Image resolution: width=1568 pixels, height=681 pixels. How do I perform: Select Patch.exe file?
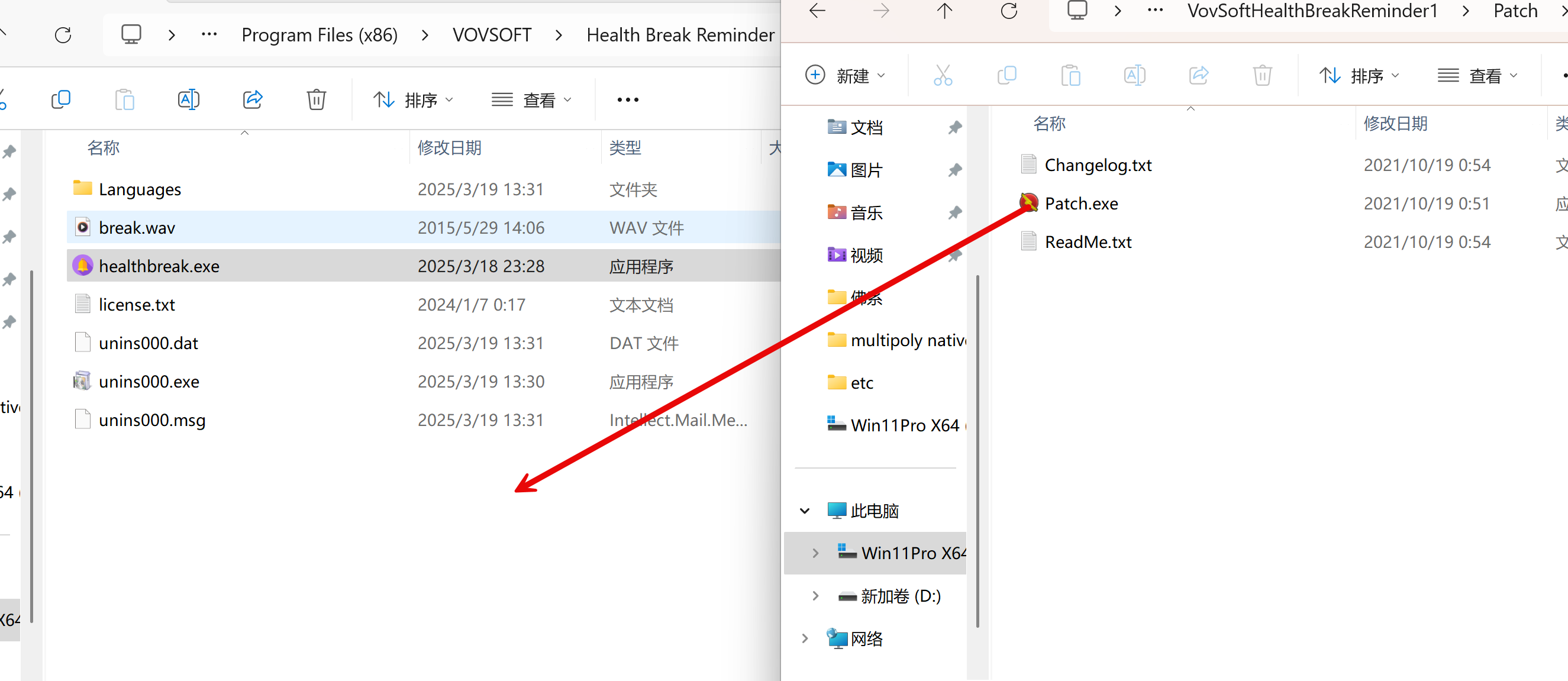pos(1081,204)
